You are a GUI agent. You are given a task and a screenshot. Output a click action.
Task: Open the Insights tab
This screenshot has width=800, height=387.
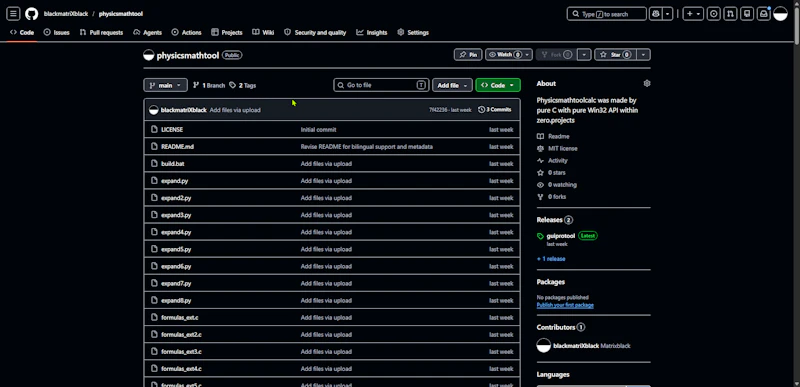point(372,33)
